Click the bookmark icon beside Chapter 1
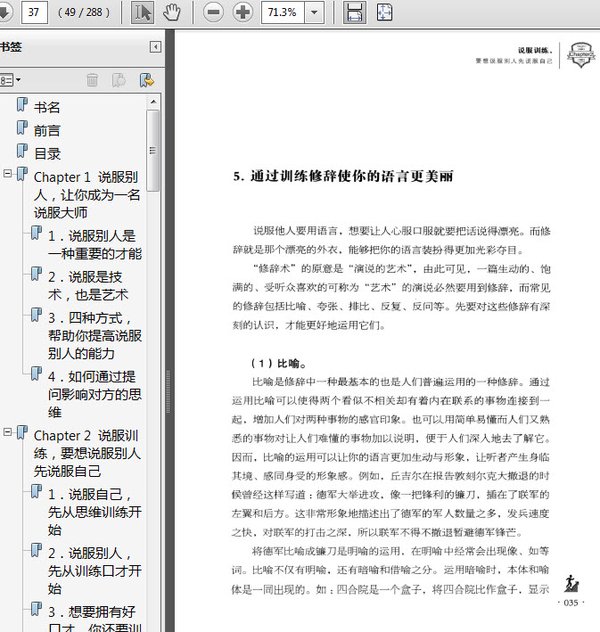Screen dimensions: 600x632 [x=22, y=174]
